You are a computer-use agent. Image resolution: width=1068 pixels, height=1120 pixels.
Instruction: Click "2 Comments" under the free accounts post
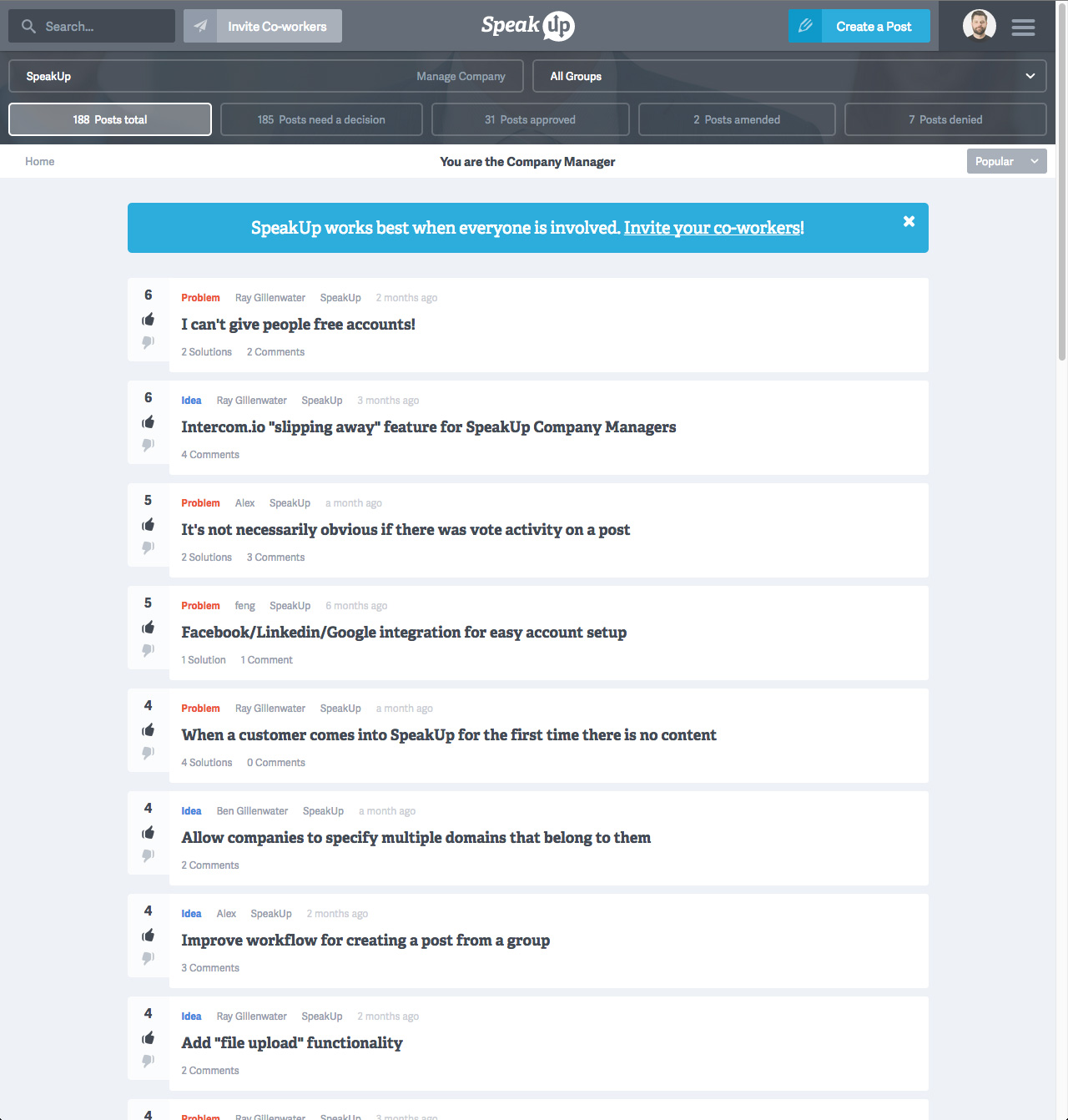275,351
